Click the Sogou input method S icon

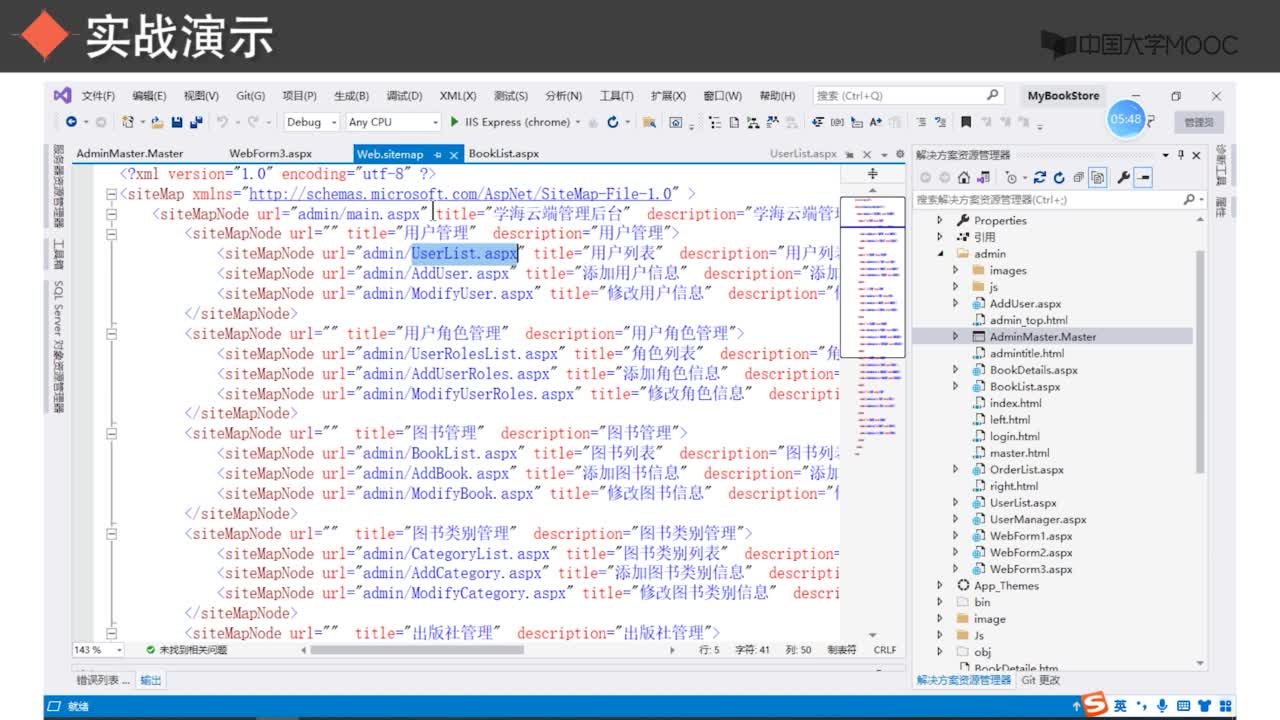point(1095,705)
